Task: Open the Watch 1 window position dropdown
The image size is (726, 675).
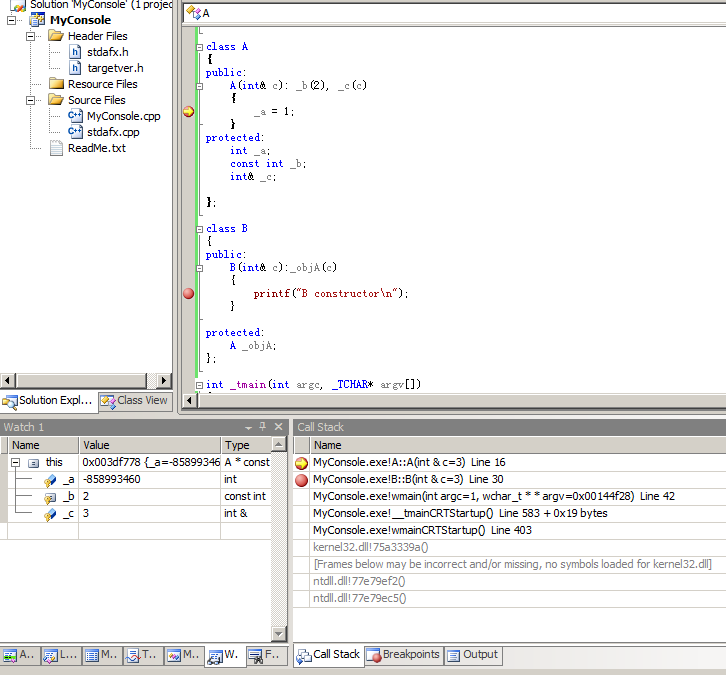Action: 248,427
